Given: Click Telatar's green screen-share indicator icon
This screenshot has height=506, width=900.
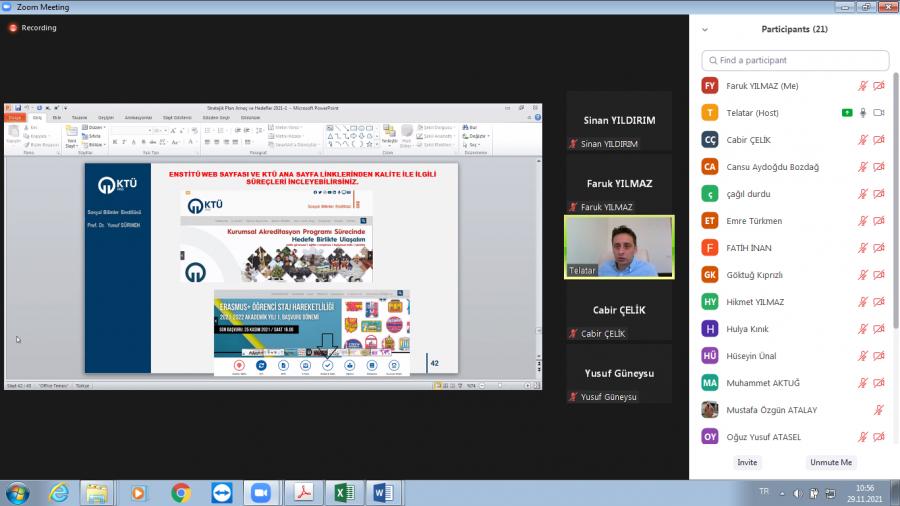Looking at the screenshot, I should pyautogui.click(x=847, y=113).
